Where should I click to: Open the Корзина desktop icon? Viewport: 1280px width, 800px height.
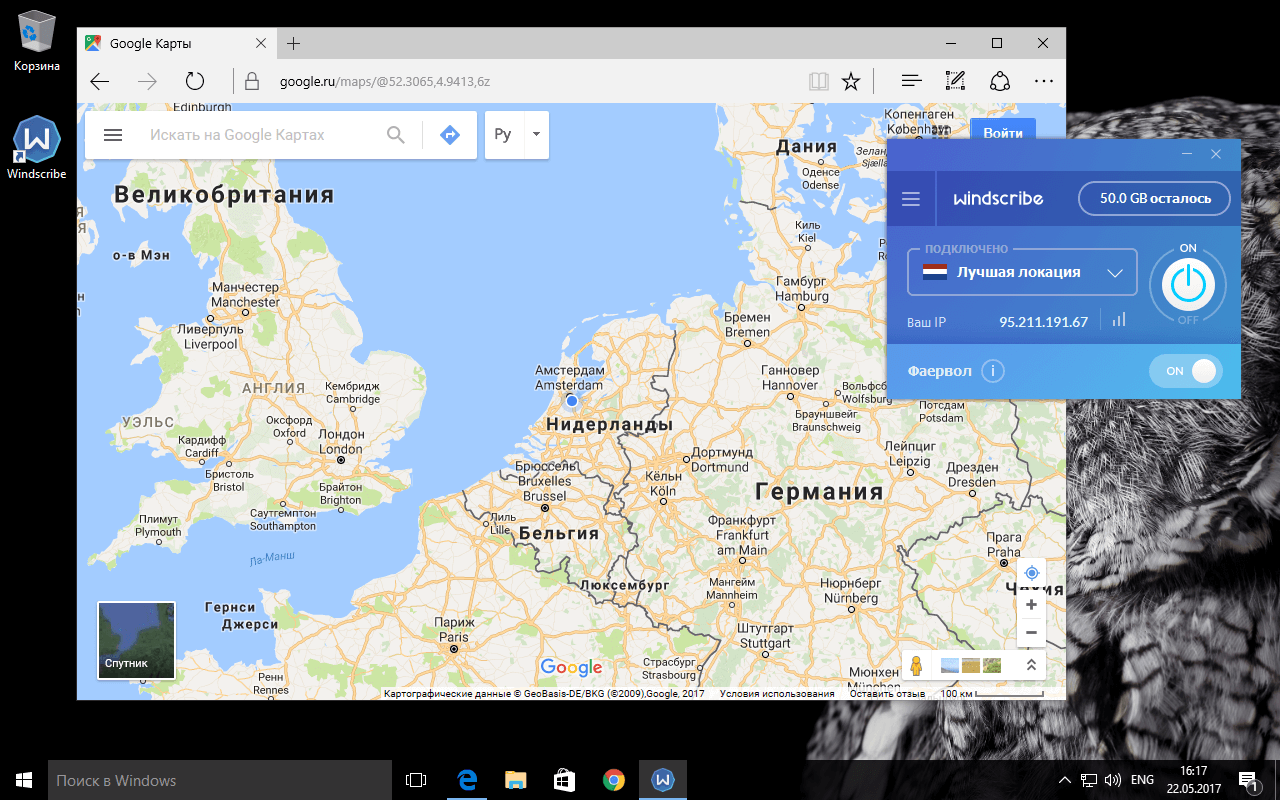click(x=37, y=42)
